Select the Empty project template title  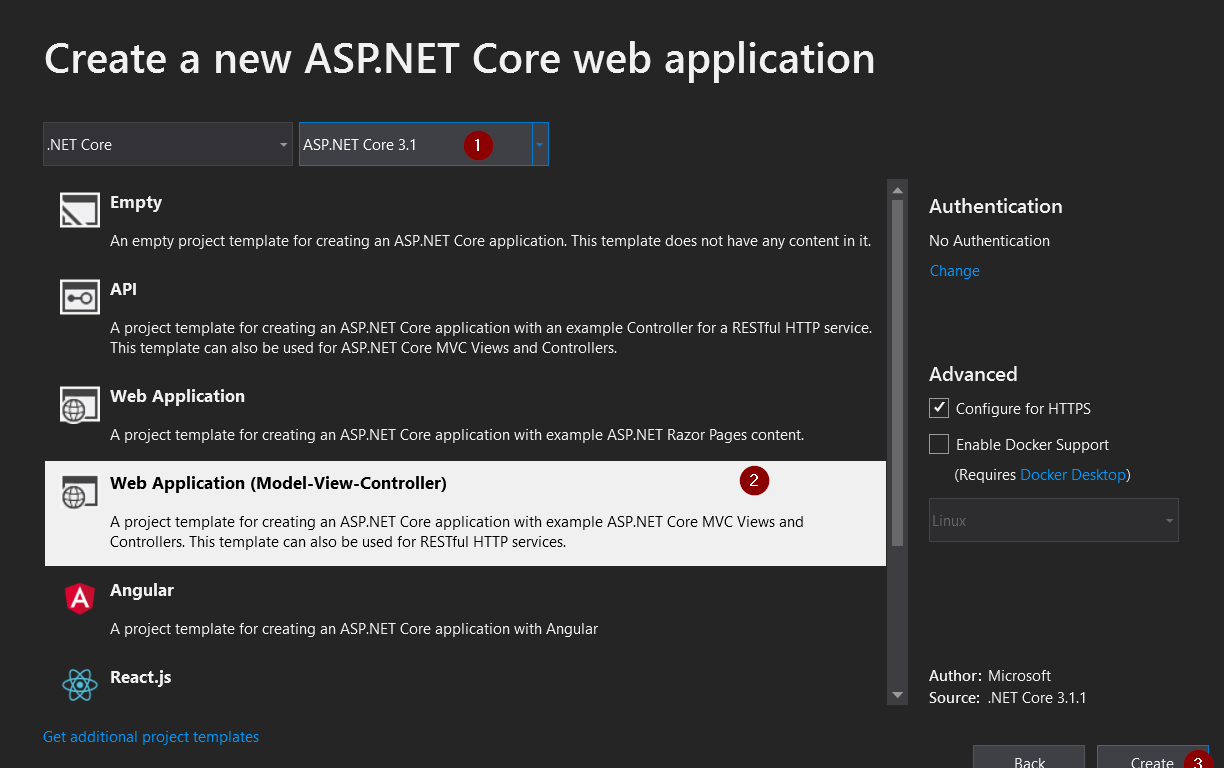point(136,202)
